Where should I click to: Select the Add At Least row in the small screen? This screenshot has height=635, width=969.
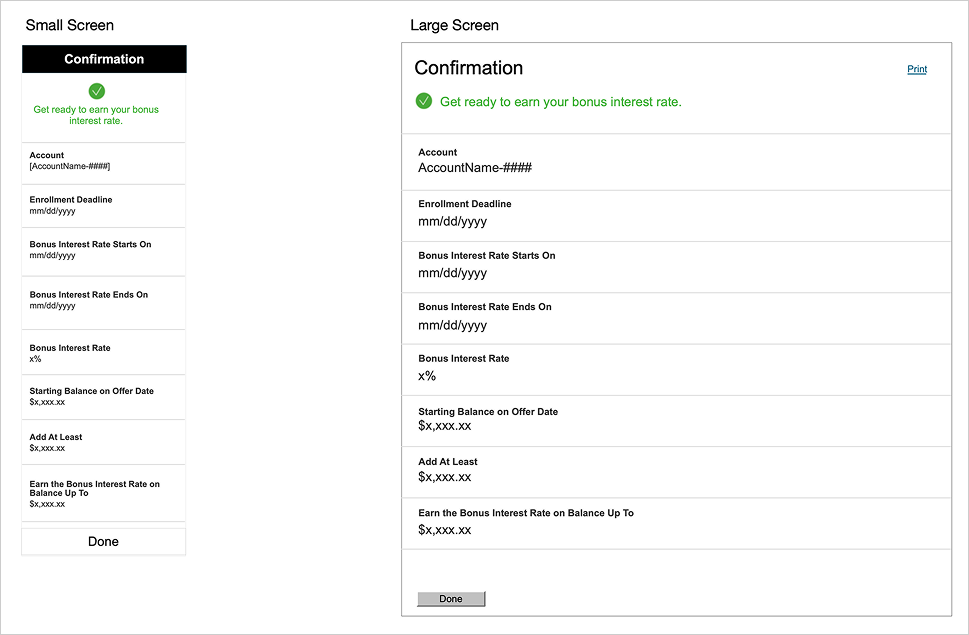tap(104, 442)
